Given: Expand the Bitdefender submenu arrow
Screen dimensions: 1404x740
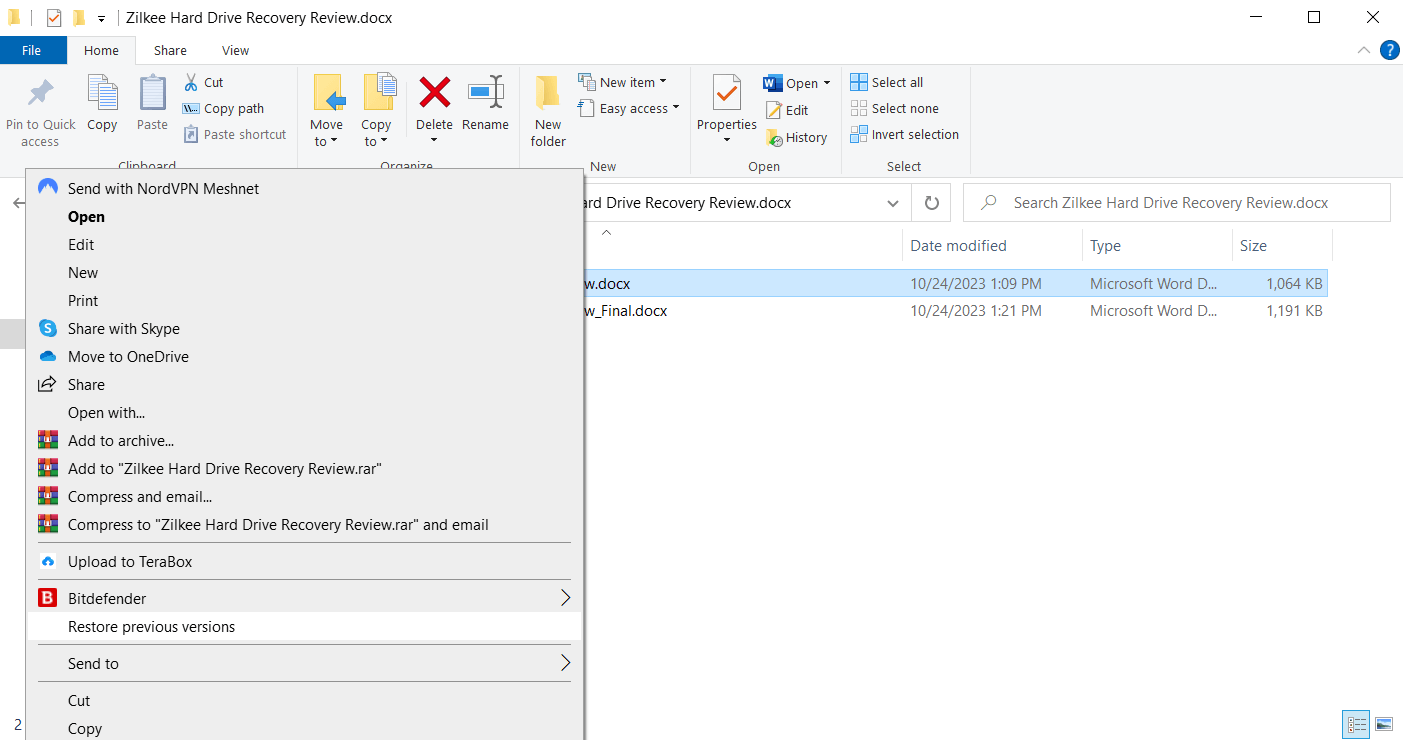Looking at the screenshot, I should [564, 598].
